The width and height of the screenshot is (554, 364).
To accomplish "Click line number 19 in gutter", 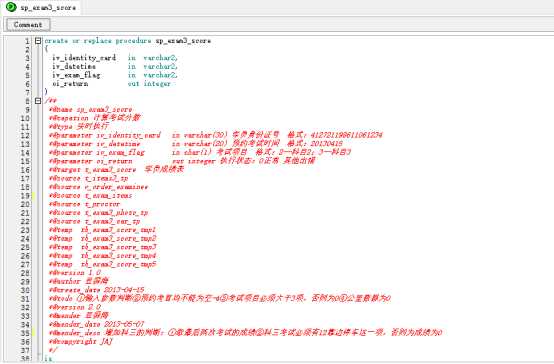I will pos(25,196).
